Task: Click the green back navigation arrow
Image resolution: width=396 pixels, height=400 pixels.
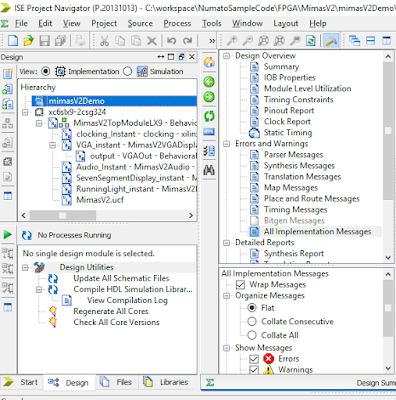Action: point(209,82)
